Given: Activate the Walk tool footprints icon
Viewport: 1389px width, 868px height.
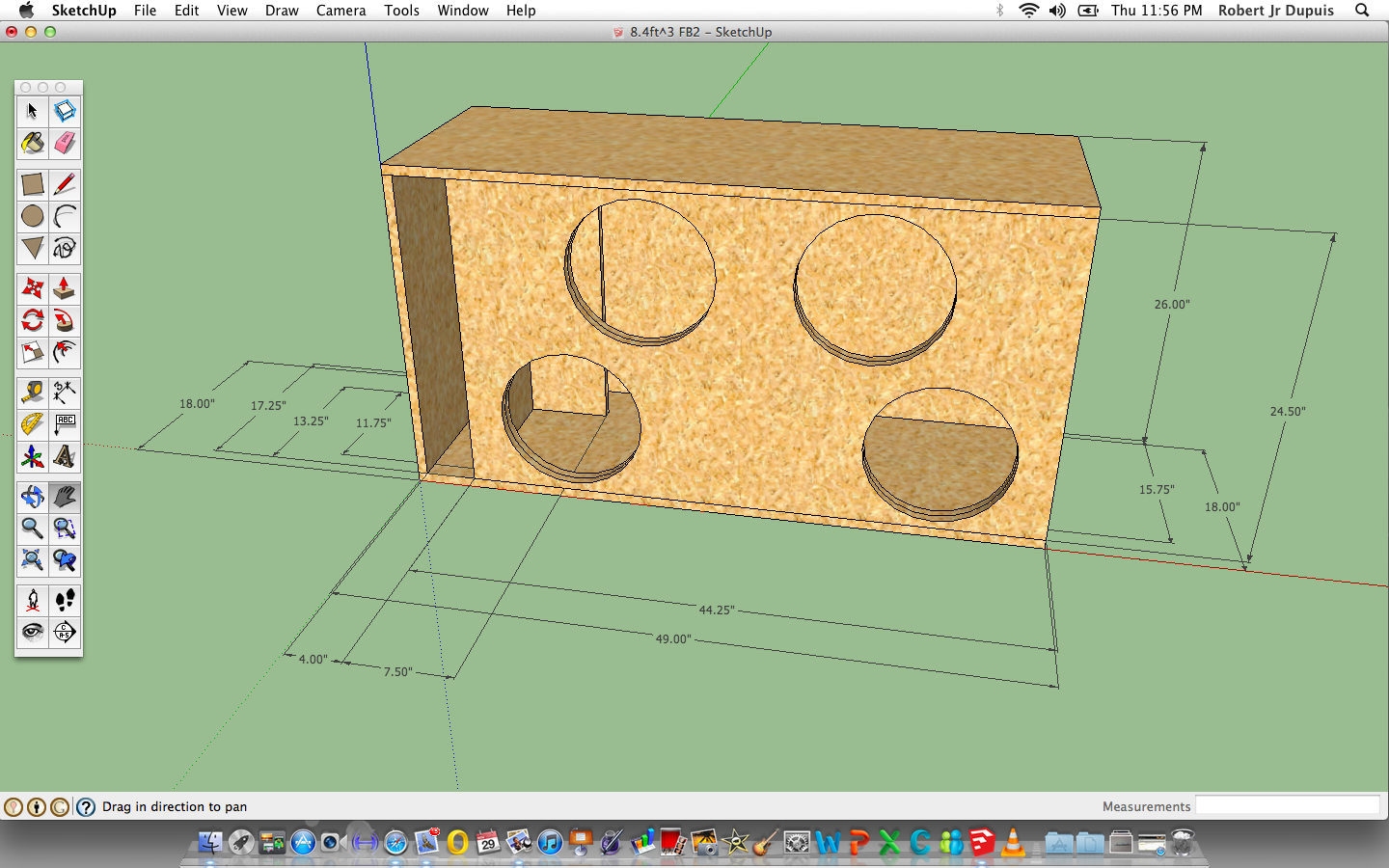Looking at the screenshot, I should coord(65,601).
